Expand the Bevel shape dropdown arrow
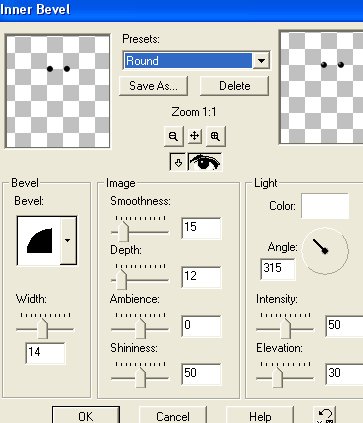Viewport: 363px width, 423px height. click(68, 241)
